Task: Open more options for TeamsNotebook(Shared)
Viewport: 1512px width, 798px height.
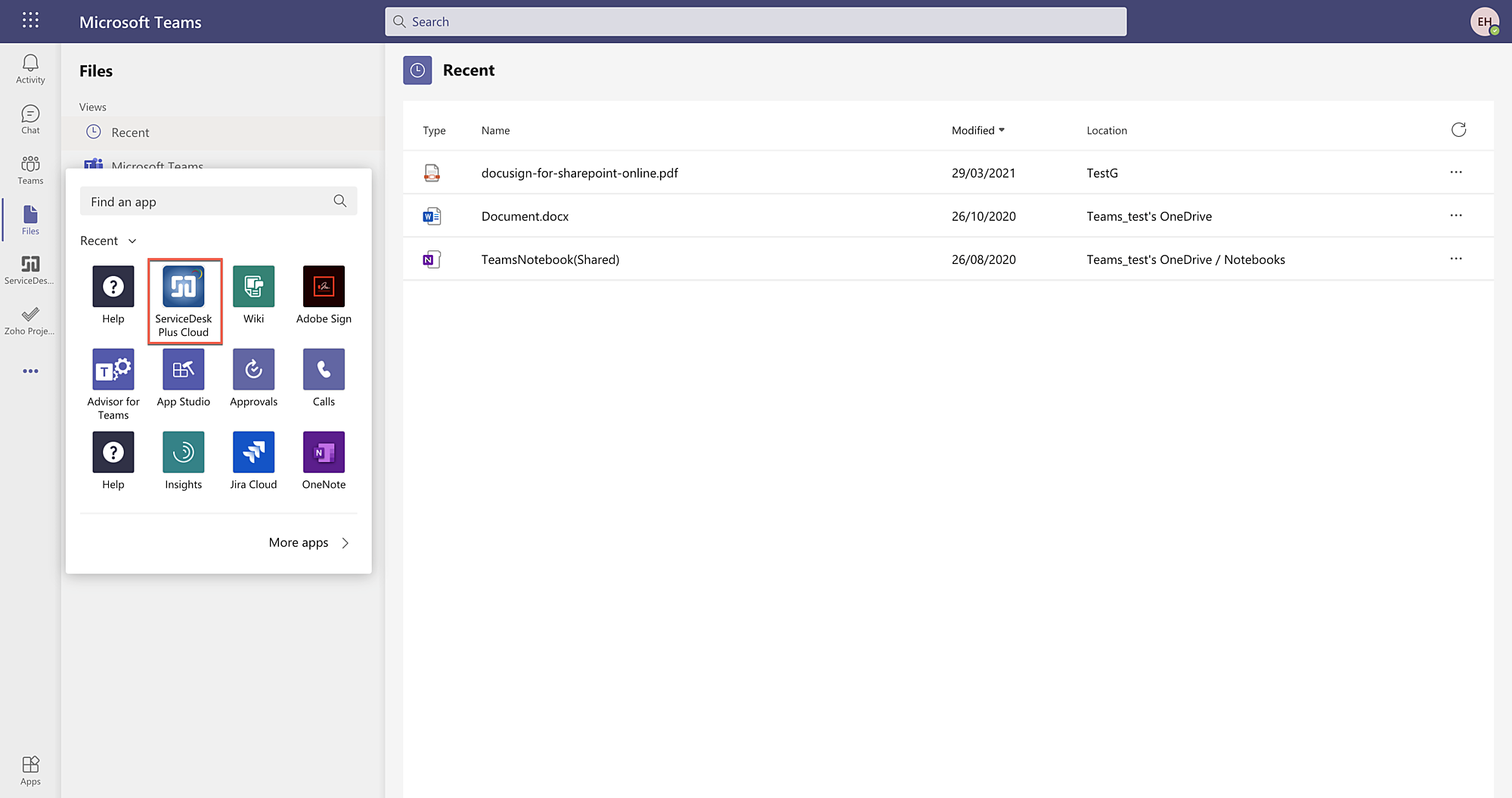Action: (x=1456, y=259)
